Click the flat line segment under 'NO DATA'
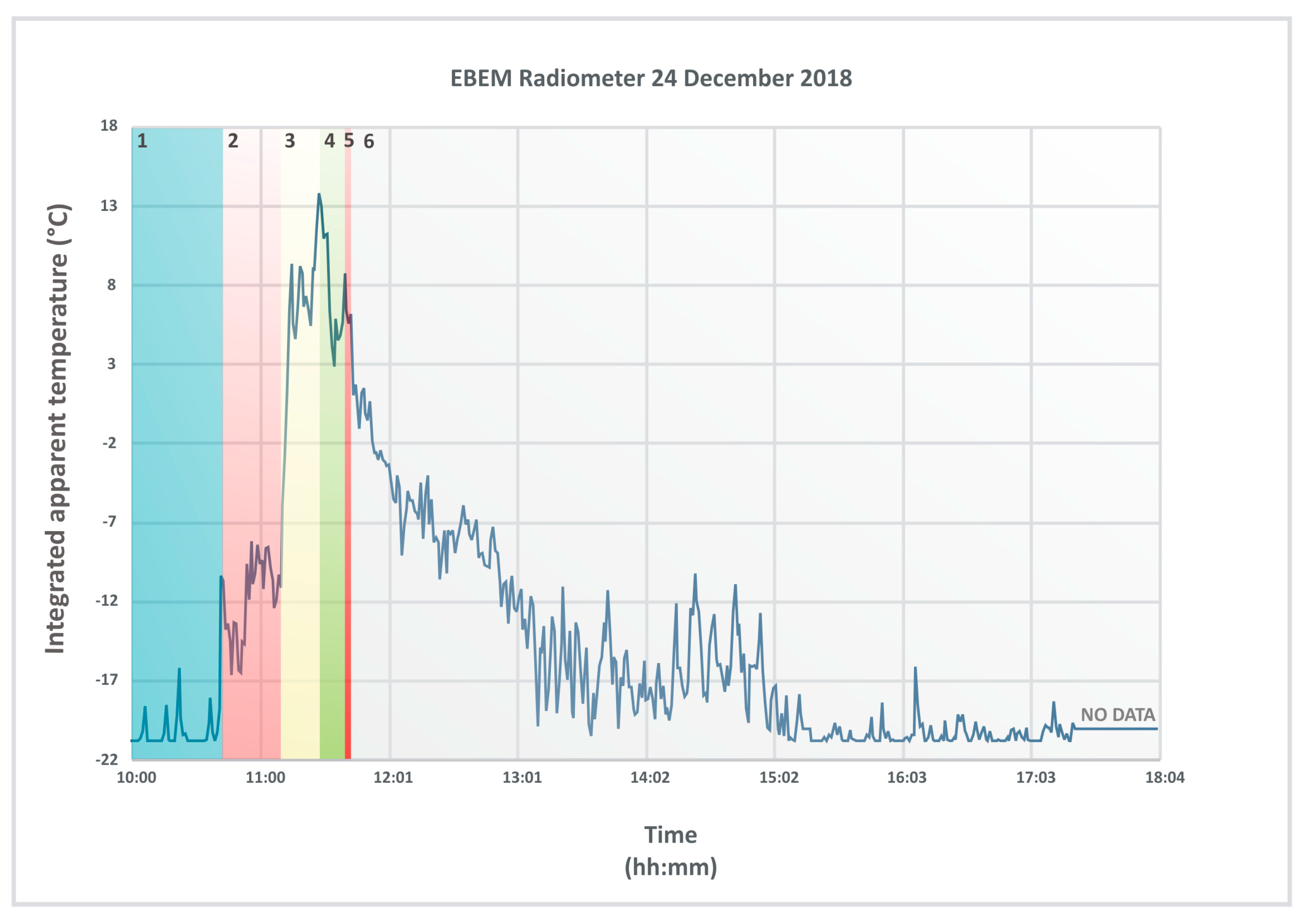The height and width of the screenshot is (924, 1307). pyautogui.click(x=1115, y=729)
